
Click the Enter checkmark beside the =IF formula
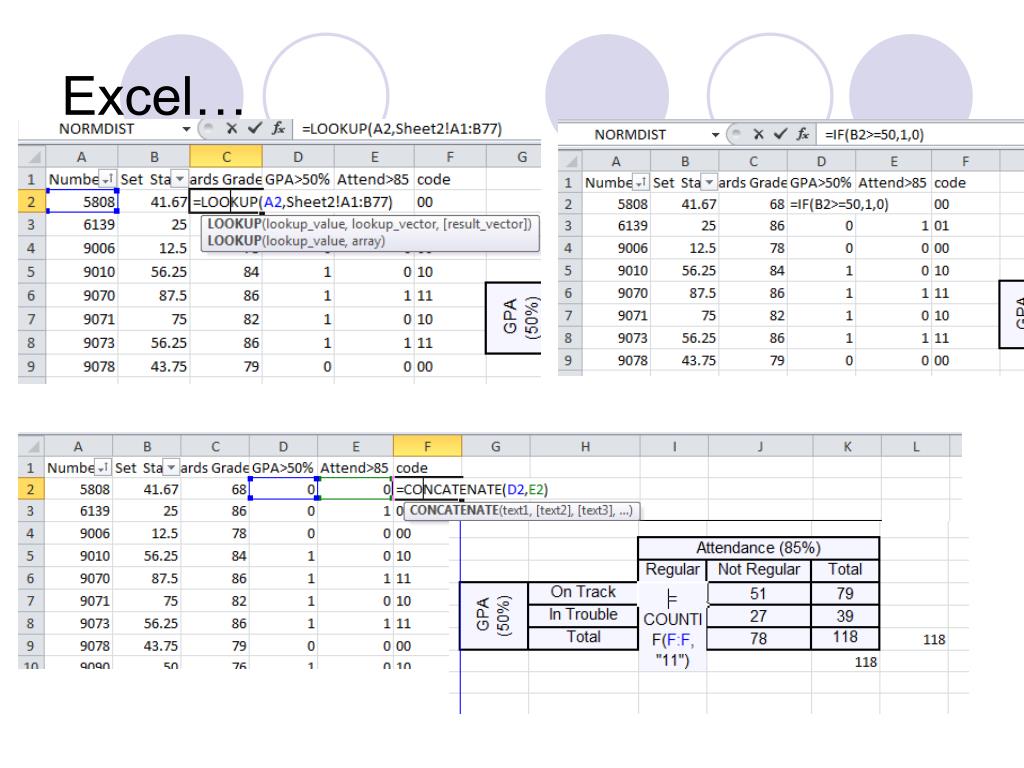[780, 134]
